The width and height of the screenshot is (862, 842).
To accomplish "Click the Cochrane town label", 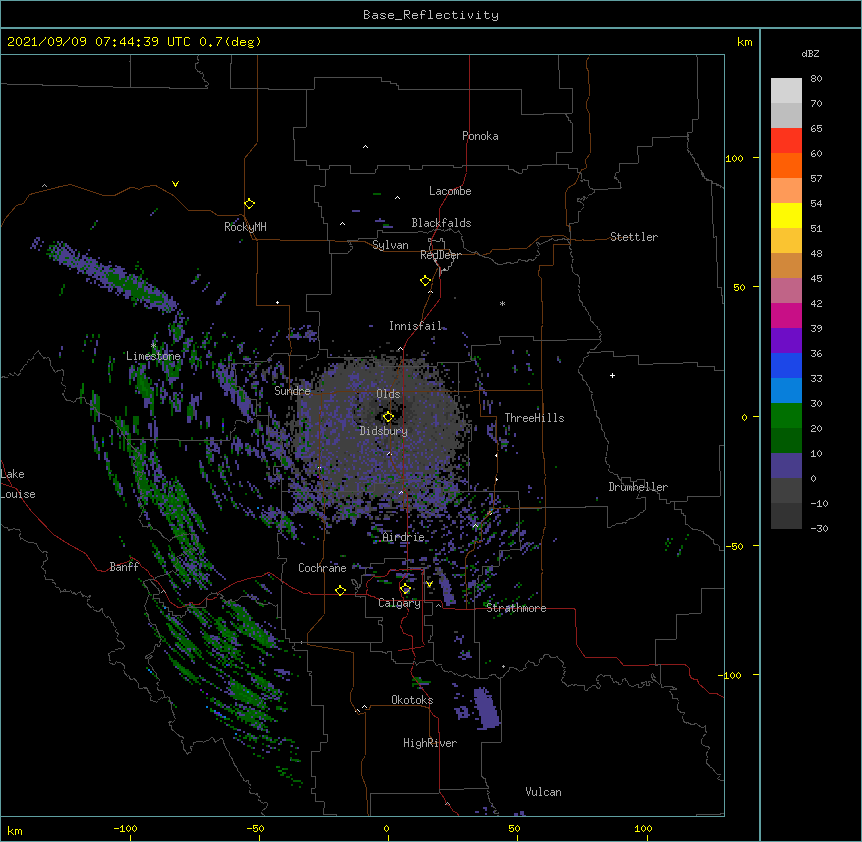I will pyautogui.click(x=322, y=568).
